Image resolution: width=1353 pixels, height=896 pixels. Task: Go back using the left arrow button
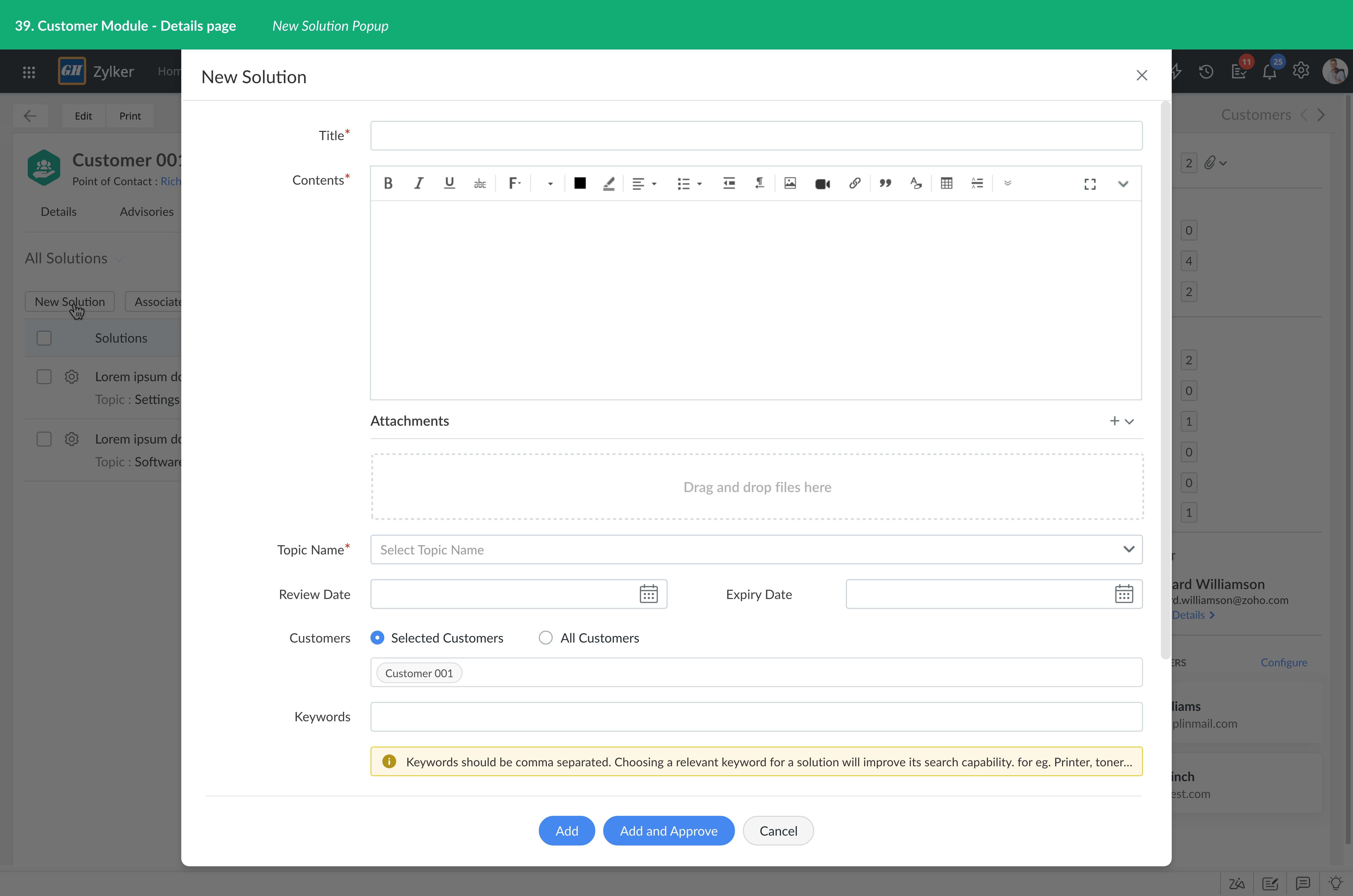coord(30,116)
